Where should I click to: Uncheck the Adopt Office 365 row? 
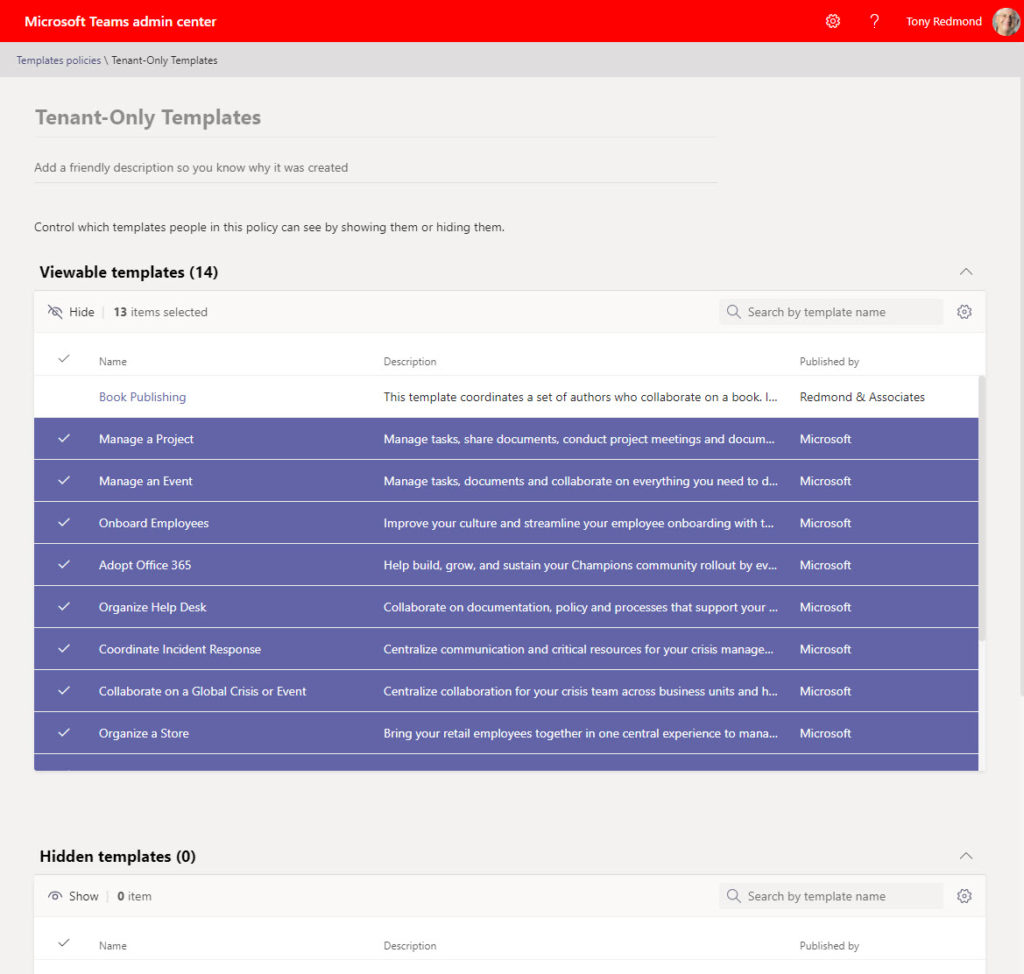click(64, 564)
